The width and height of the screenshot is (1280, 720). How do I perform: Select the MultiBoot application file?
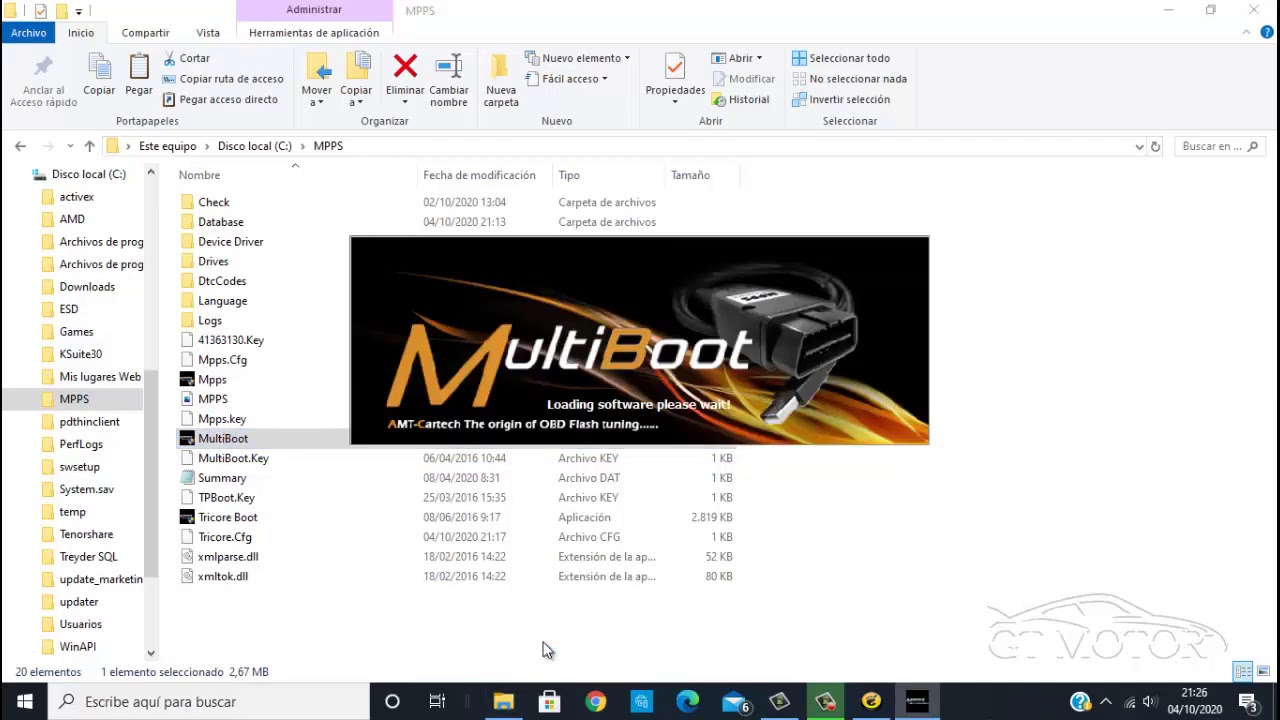tap(222, 438)
